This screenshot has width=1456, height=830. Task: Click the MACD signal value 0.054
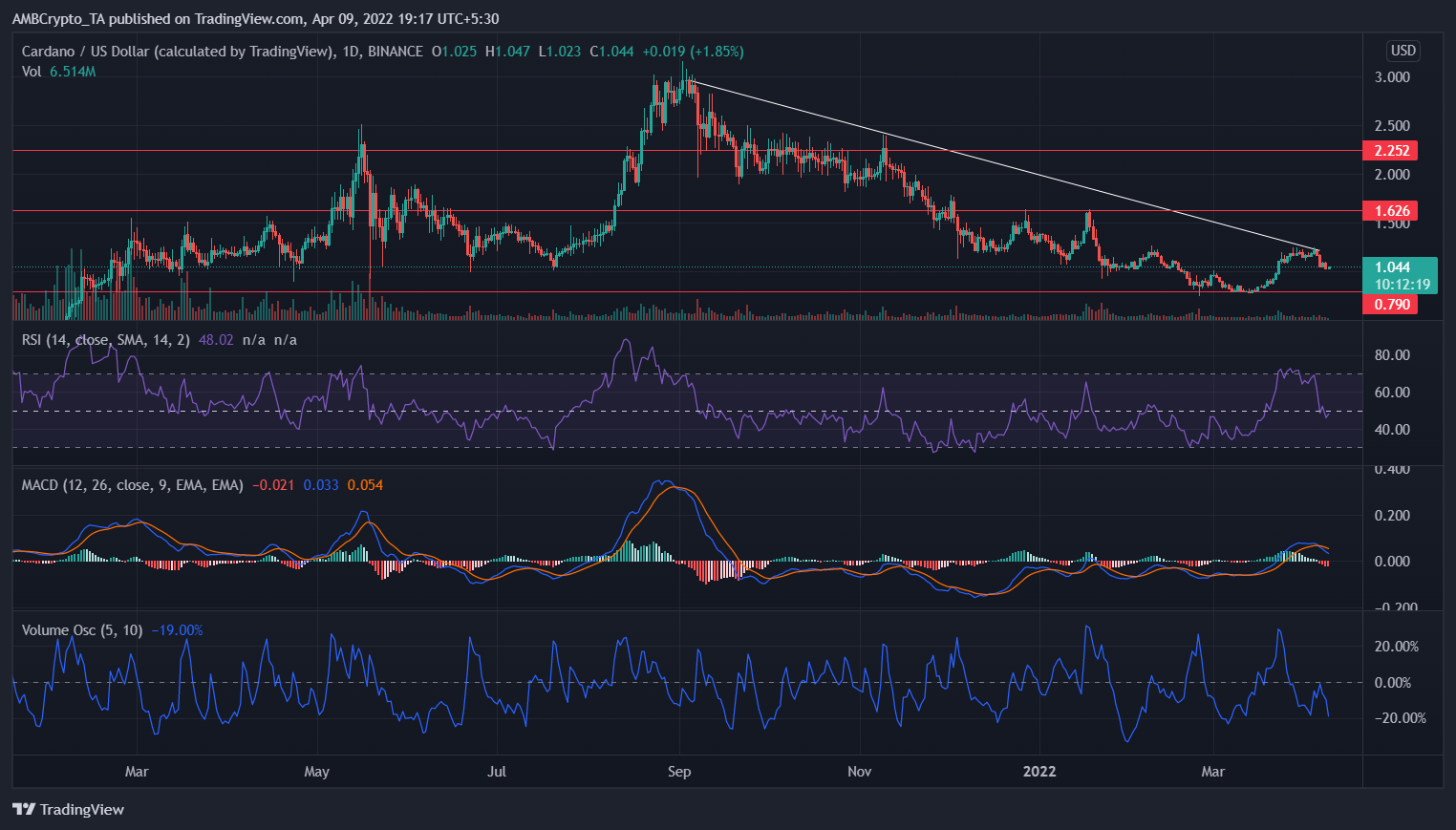[x=365, y=485]
